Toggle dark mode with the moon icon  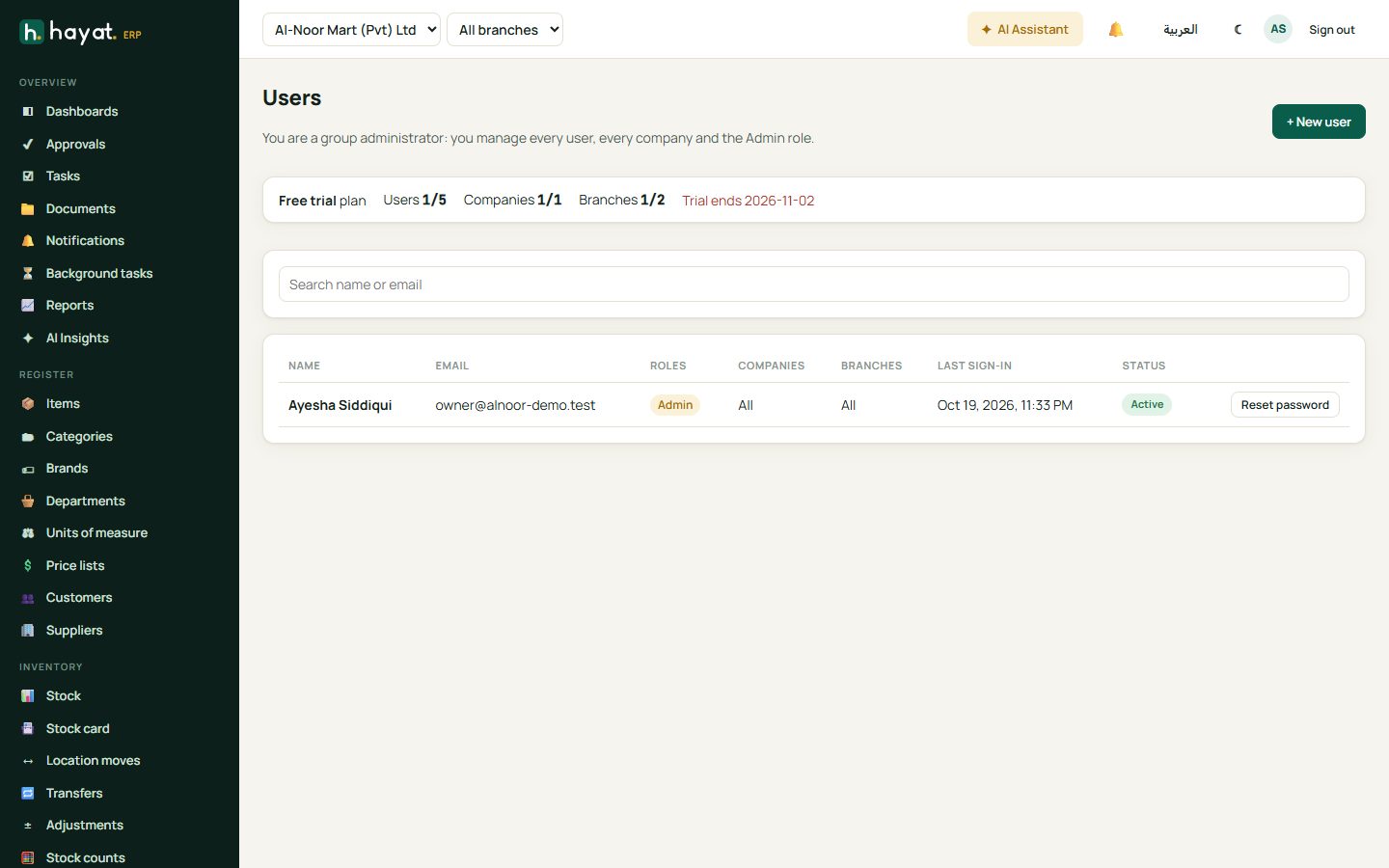pyautogui.click(x=1239, y=30)
